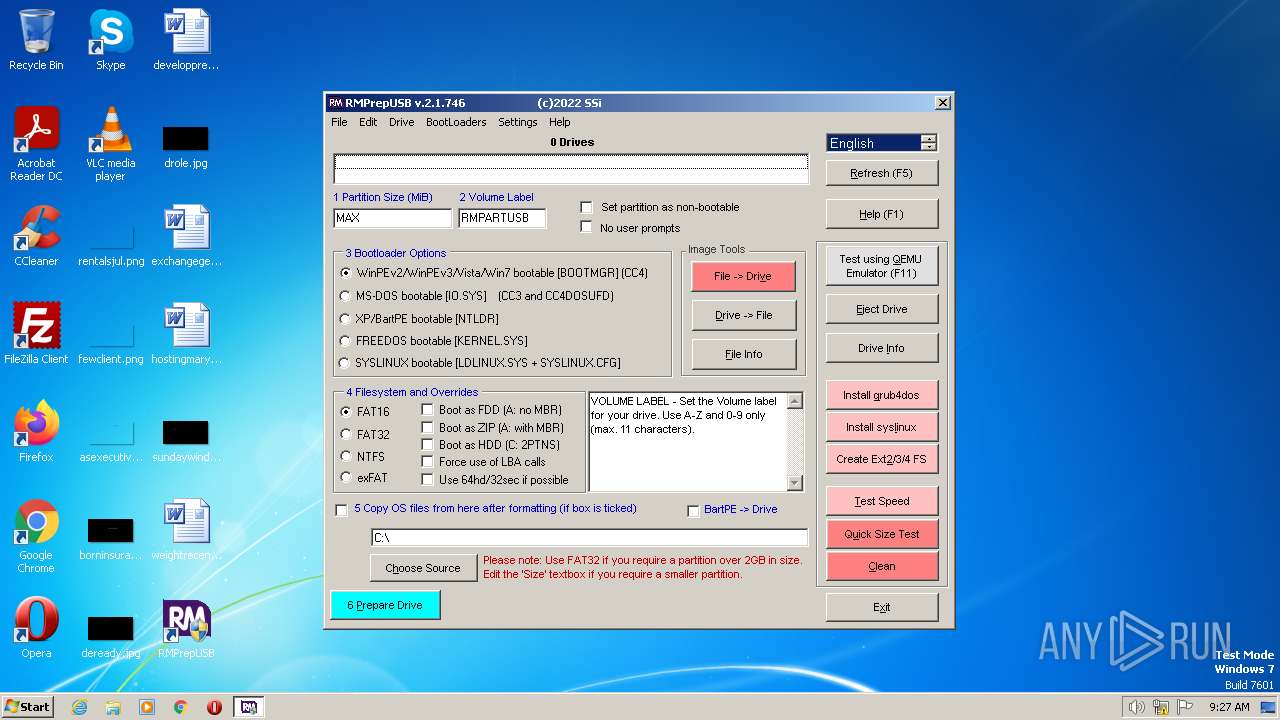Enable Set partition as non-bootable

pos(587,207)
